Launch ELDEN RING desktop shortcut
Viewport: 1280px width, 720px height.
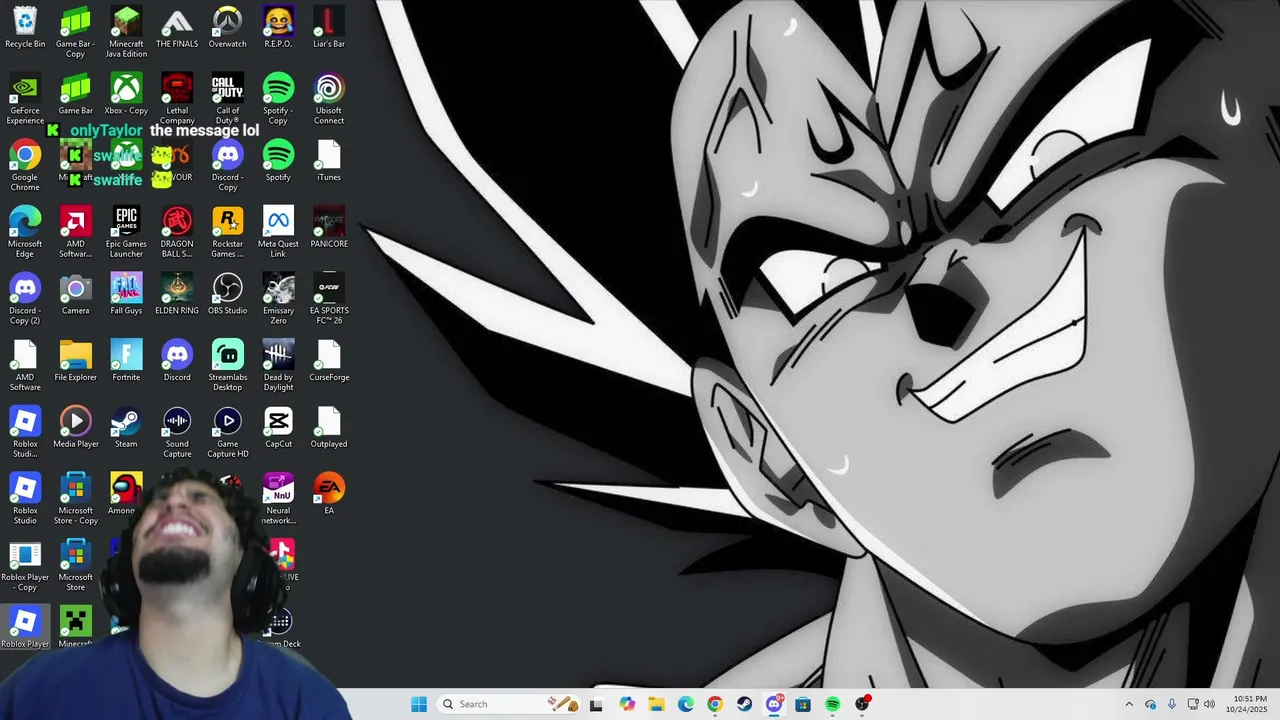[177, 294]
